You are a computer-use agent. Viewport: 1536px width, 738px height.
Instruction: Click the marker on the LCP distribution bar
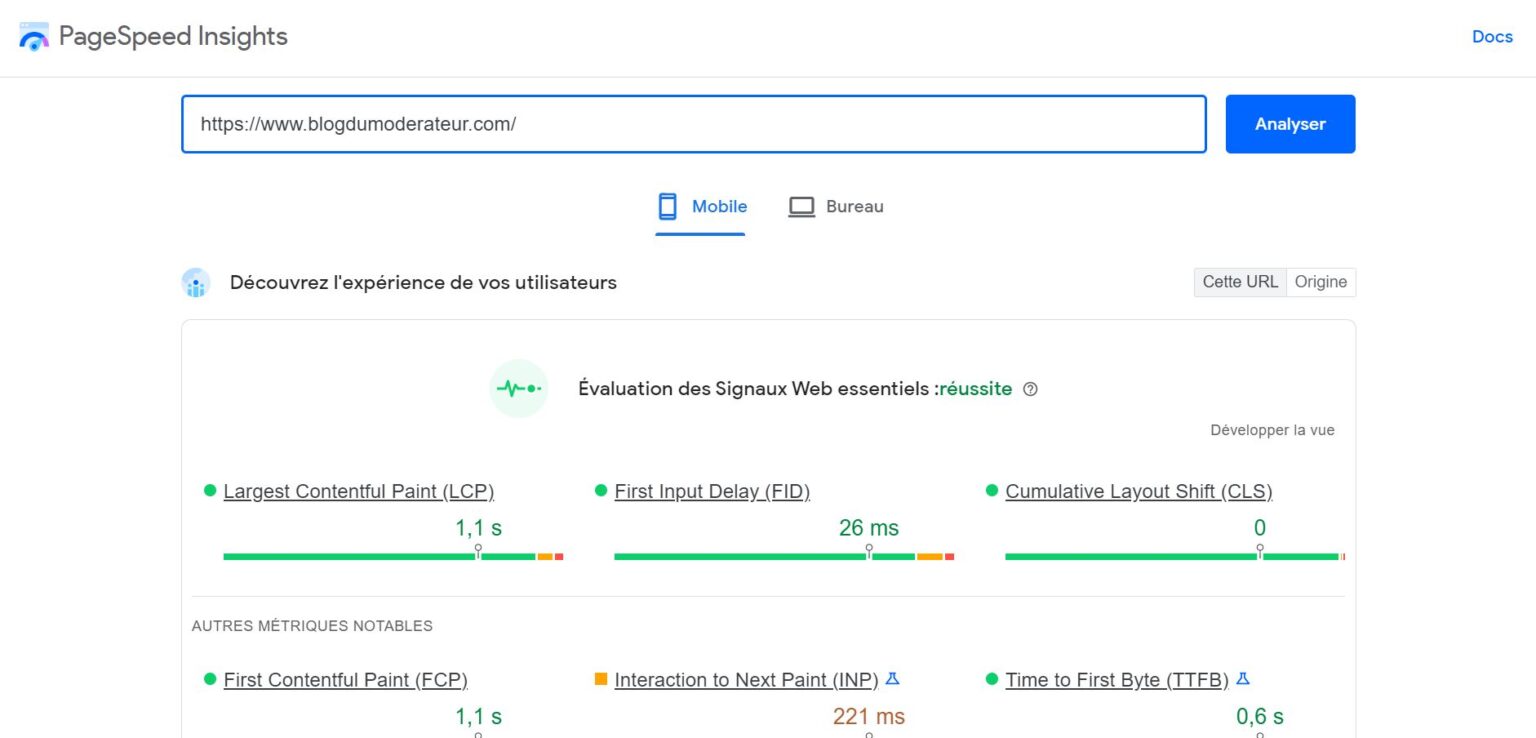pos(478,549)
